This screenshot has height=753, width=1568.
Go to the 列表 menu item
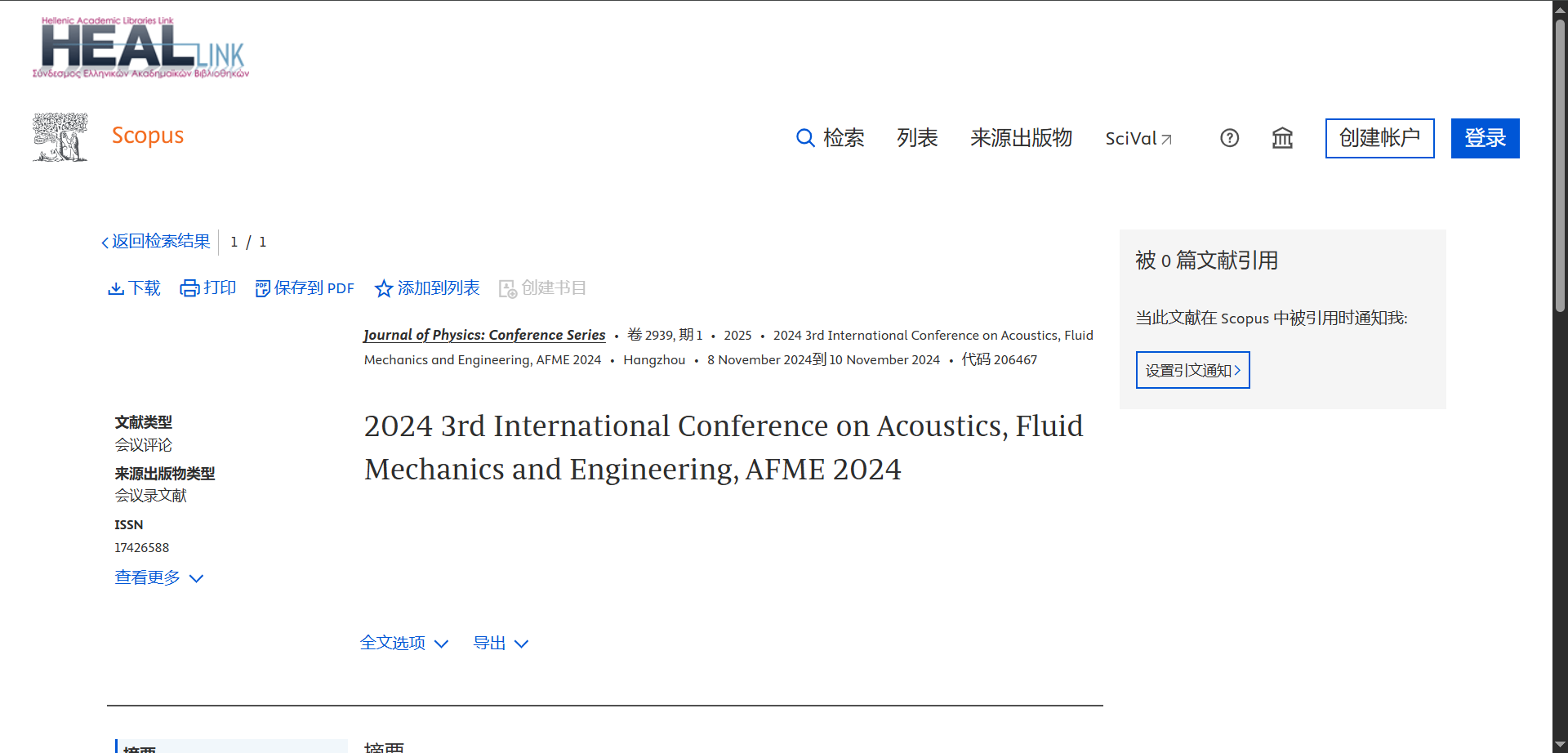click(x=917, y=138)
